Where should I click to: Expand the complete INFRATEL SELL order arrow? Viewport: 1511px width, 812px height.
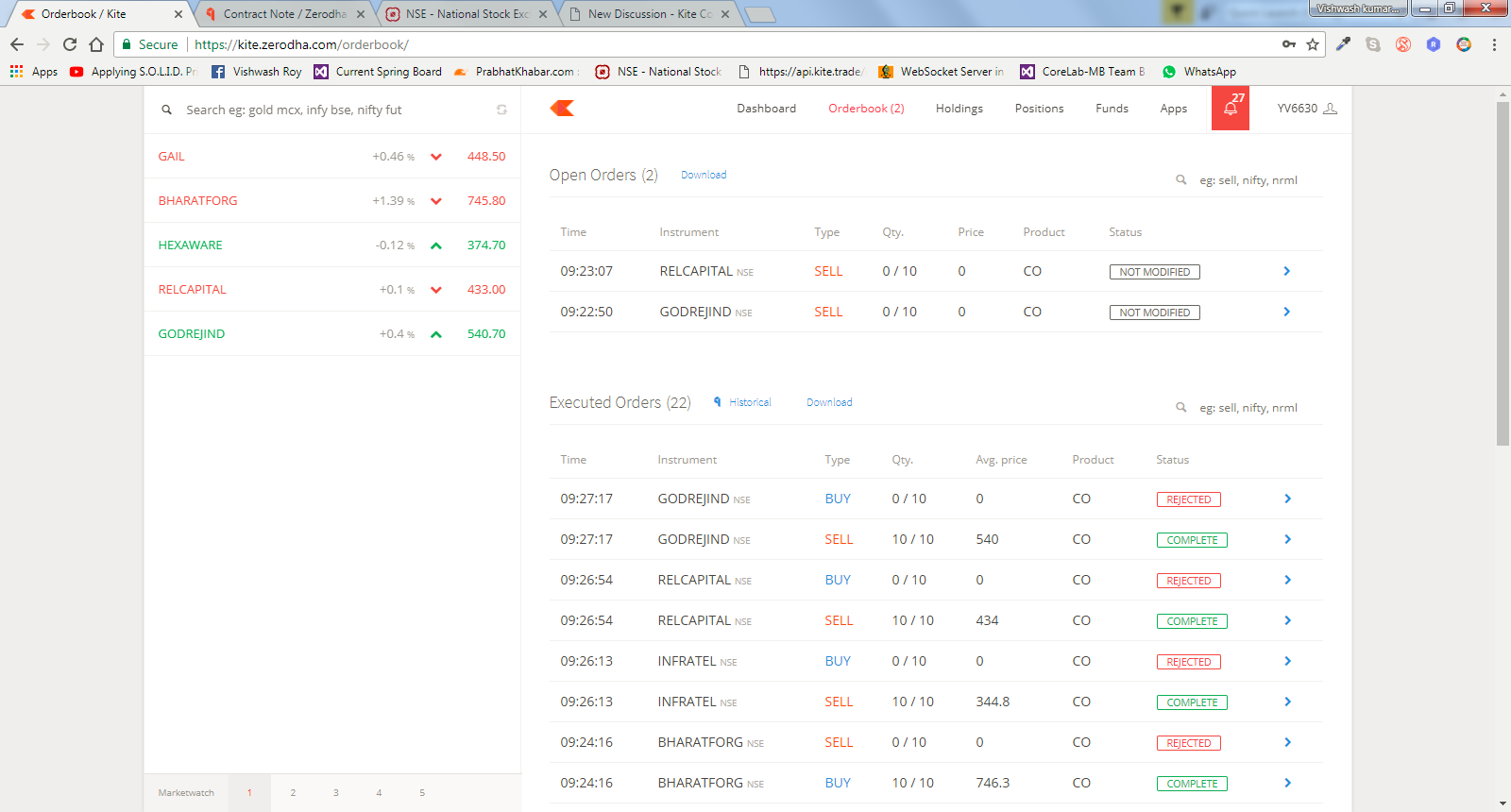point(1287,702)
